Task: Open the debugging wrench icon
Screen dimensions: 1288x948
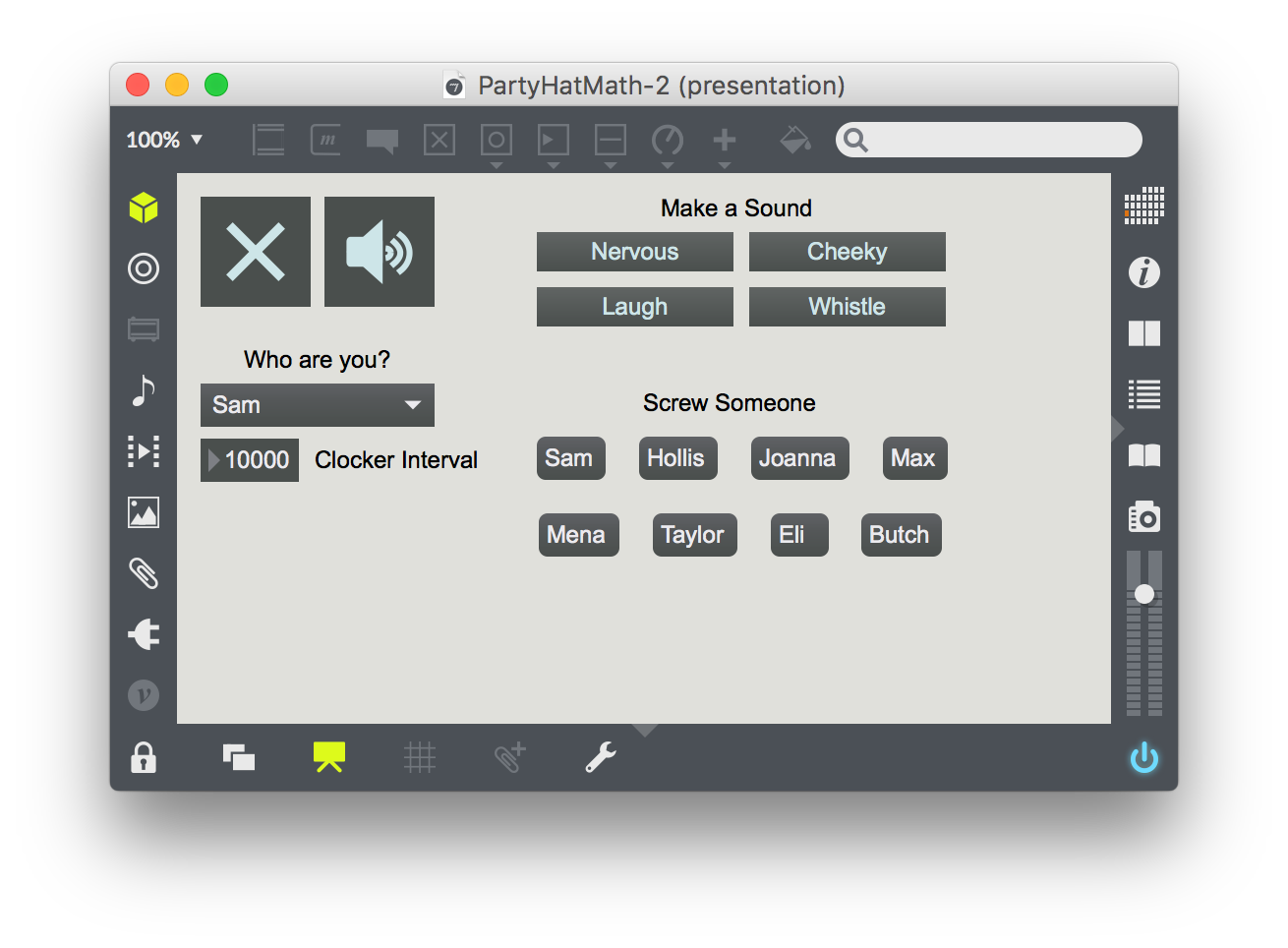Action: tap(601, 757)
